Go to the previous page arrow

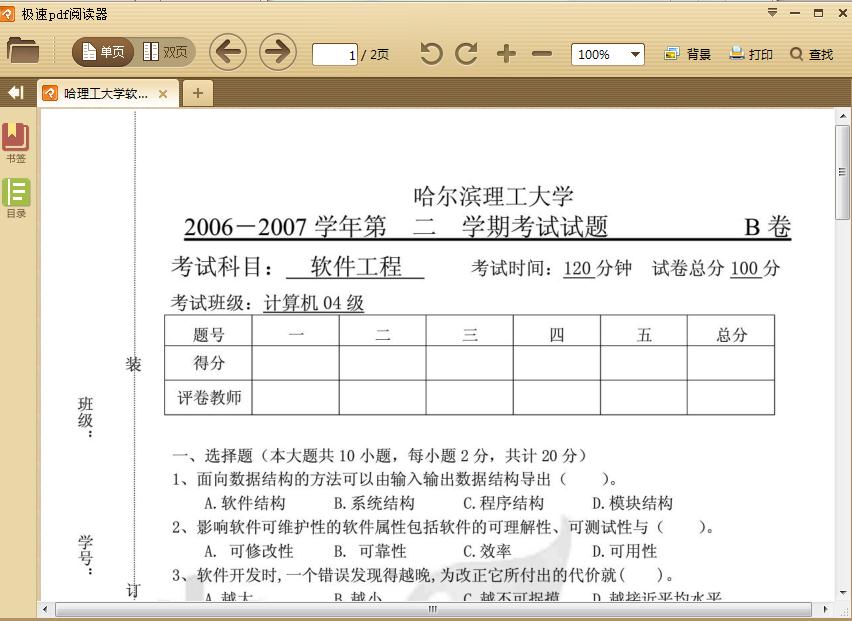click(228, 53)
